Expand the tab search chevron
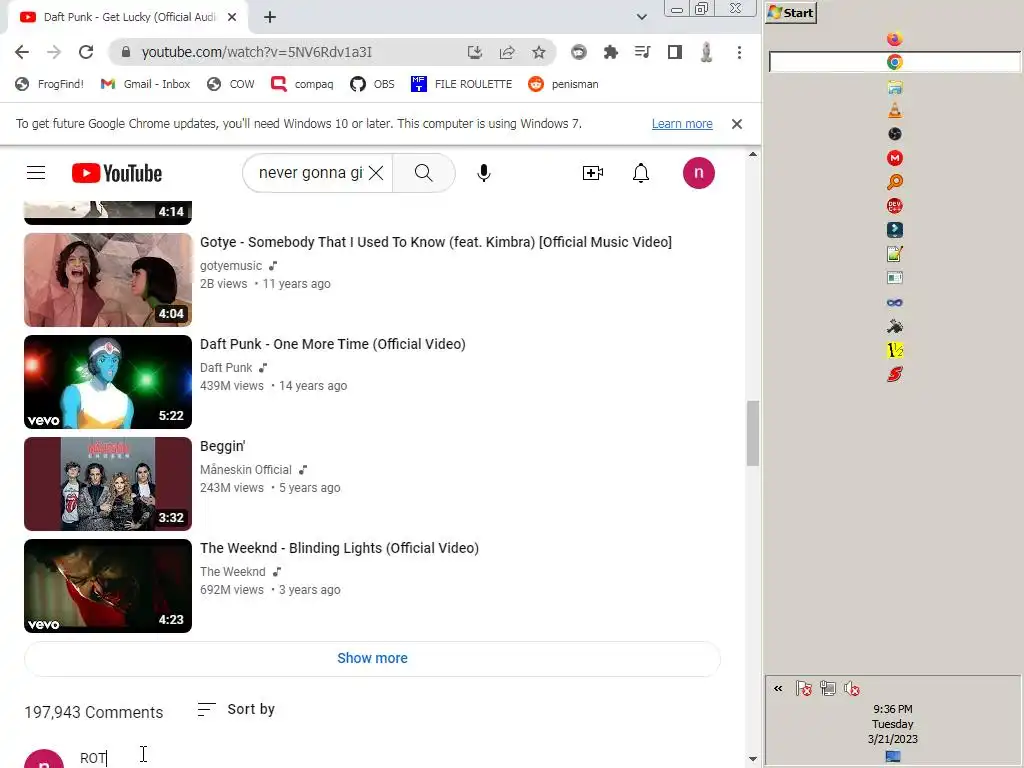This screenshot has height=768, width=1024. click(642, 17)
